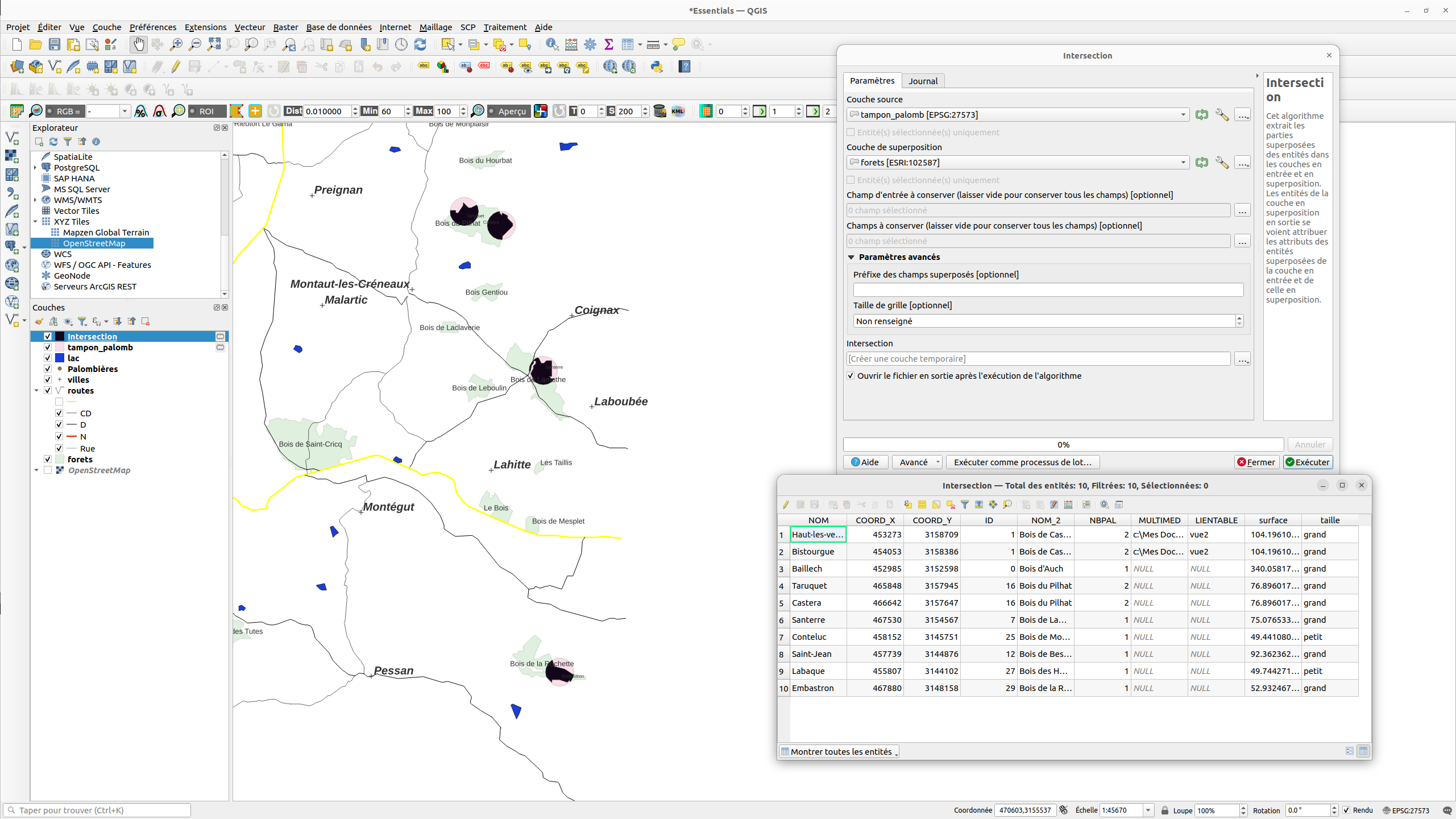Click the Exécuter button
Viewport: 1456px width, 819px height.
point(1308,462)
